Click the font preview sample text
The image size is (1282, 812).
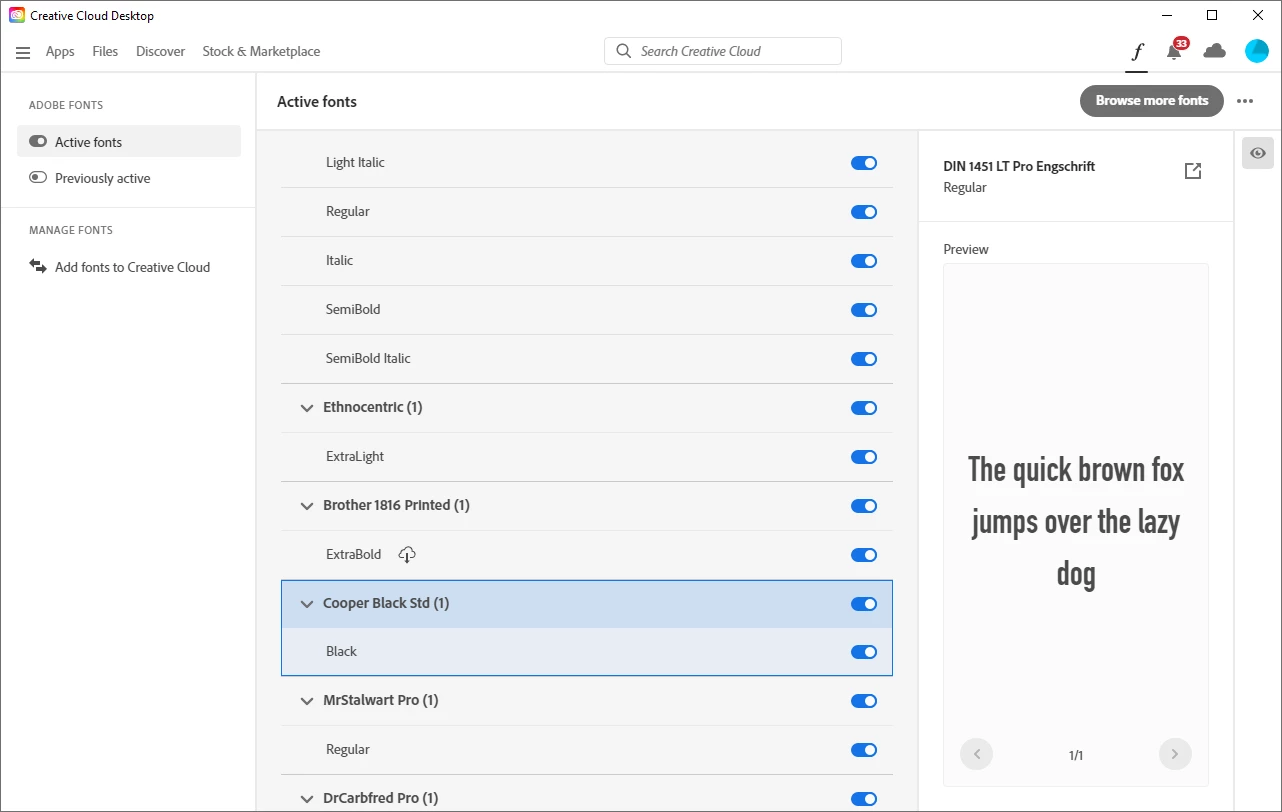(1076, 522)
